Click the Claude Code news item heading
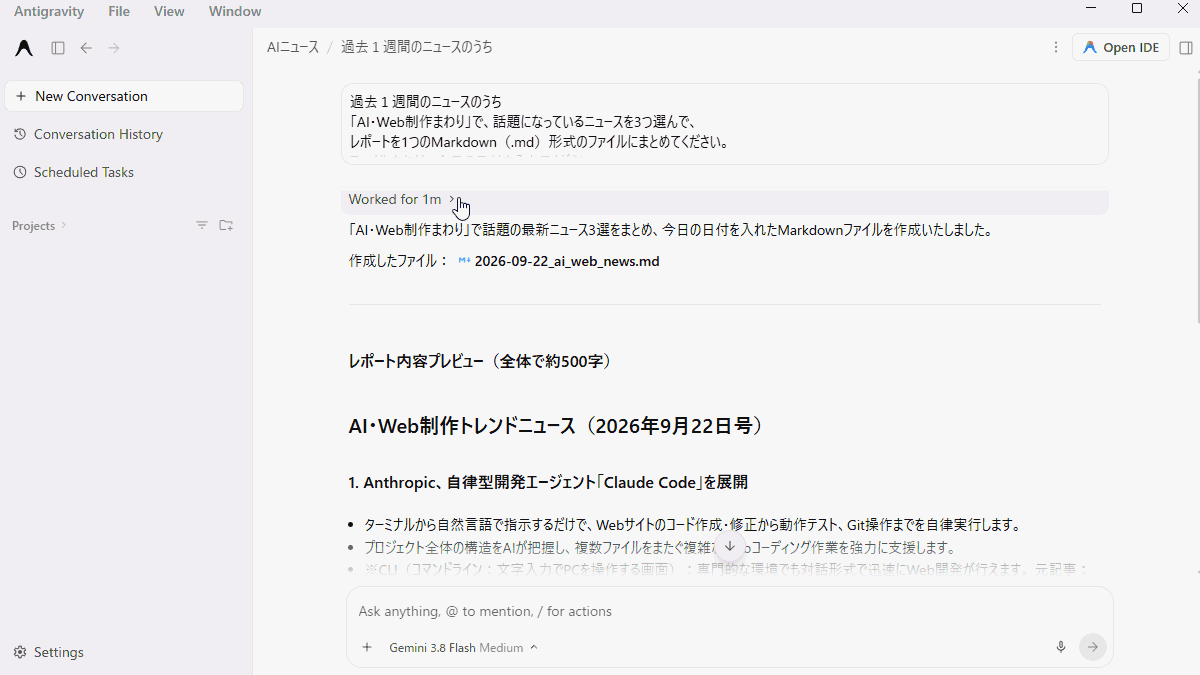This screenshot has width=1200, height=675. tap(548, 482)
